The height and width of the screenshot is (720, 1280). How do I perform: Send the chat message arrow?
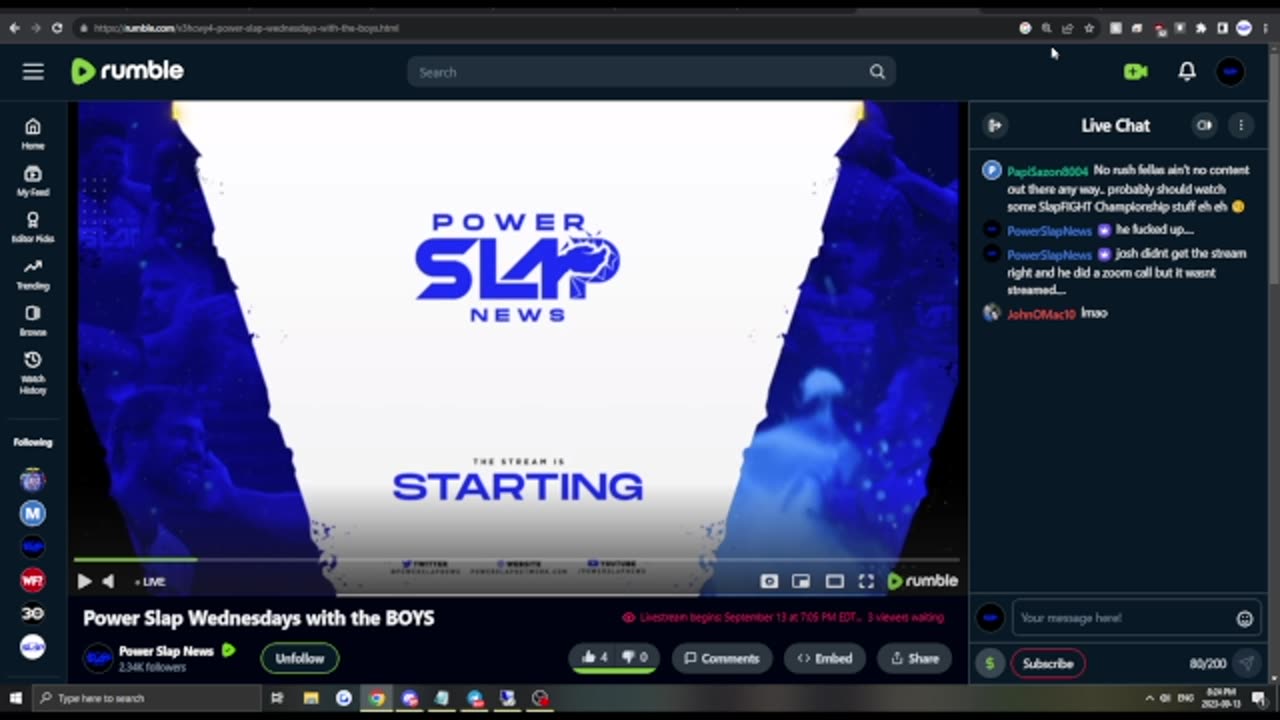1246,663
